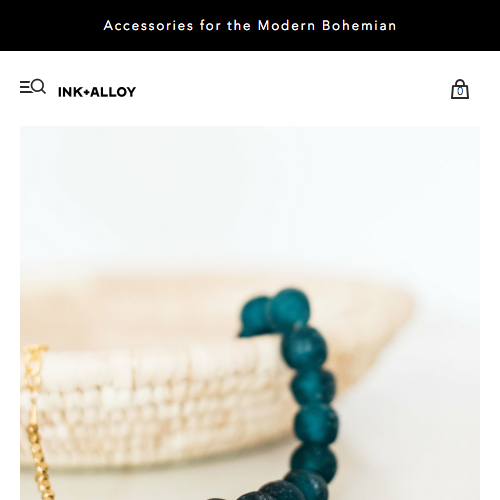The image size is (500, 500).
Task: Click the word Bohemian in the top banner
Action: pos(359,26)
